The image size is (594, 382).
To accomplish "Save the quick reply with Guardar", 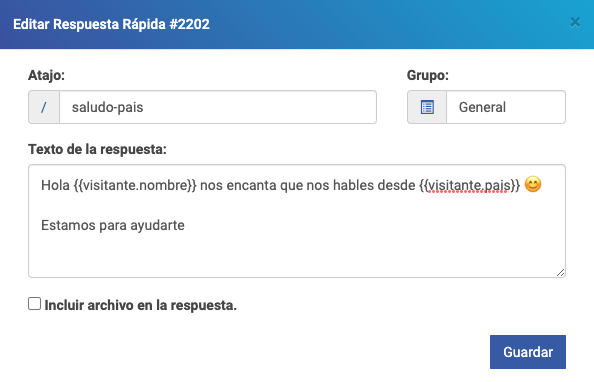I will [x=528, y=352].
